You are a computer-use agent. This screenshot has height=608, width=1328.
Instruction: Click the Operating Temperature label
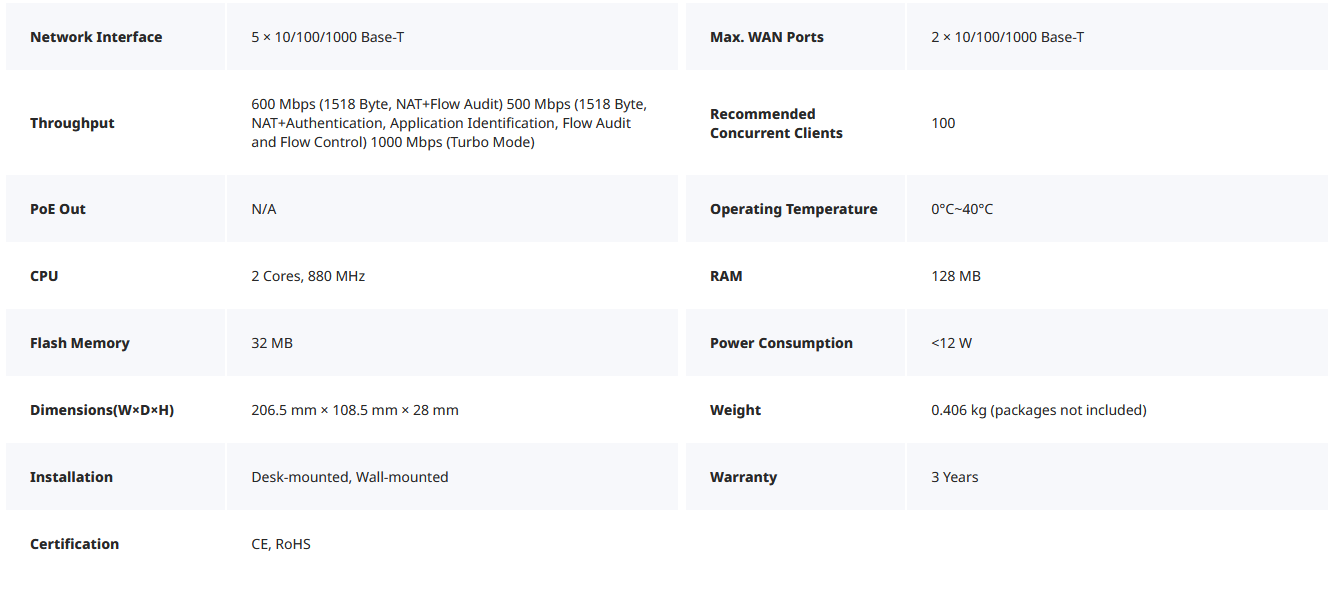(x=794, y=209)
